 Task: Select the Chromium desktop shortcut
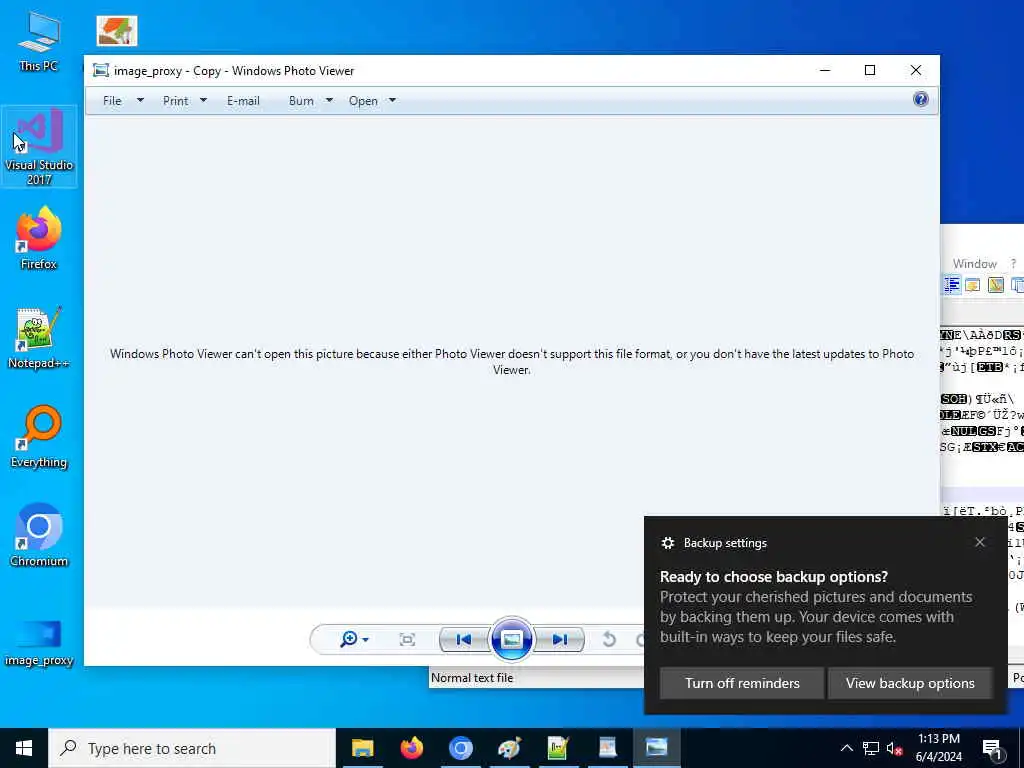[x=39, y=536]
